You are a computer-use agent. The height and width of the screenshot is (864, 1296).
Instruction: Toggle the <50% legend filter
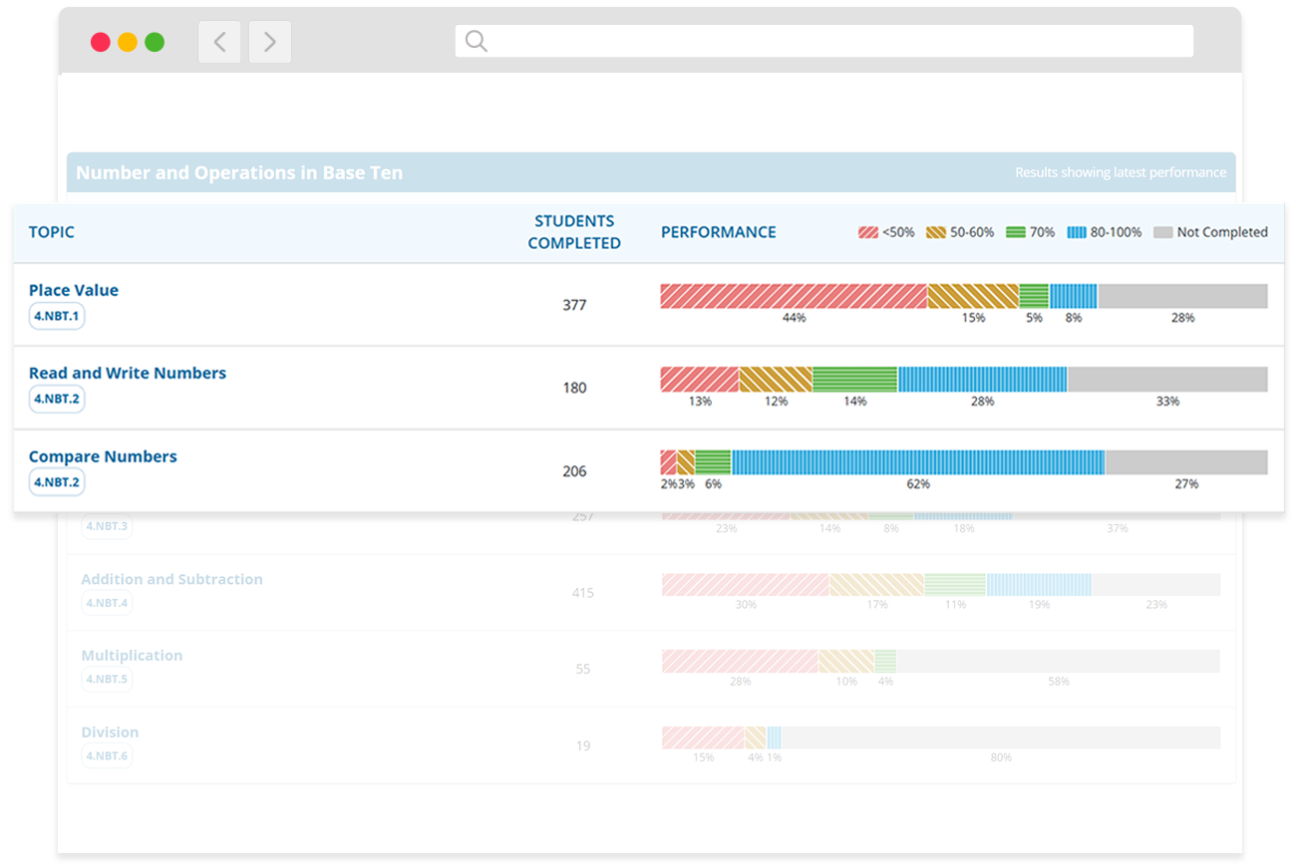coord(885,231)
